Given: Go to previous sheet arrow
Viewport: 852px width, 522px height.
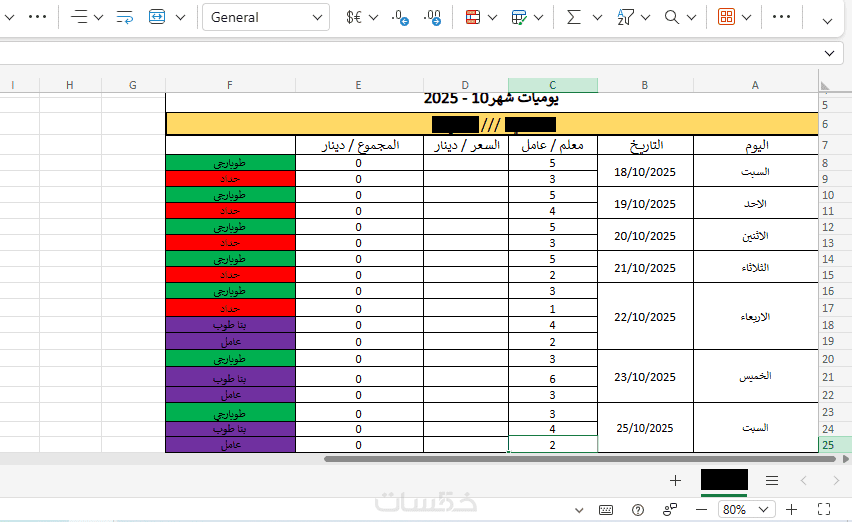Looking at the screenshot, I should pos(804,480).
